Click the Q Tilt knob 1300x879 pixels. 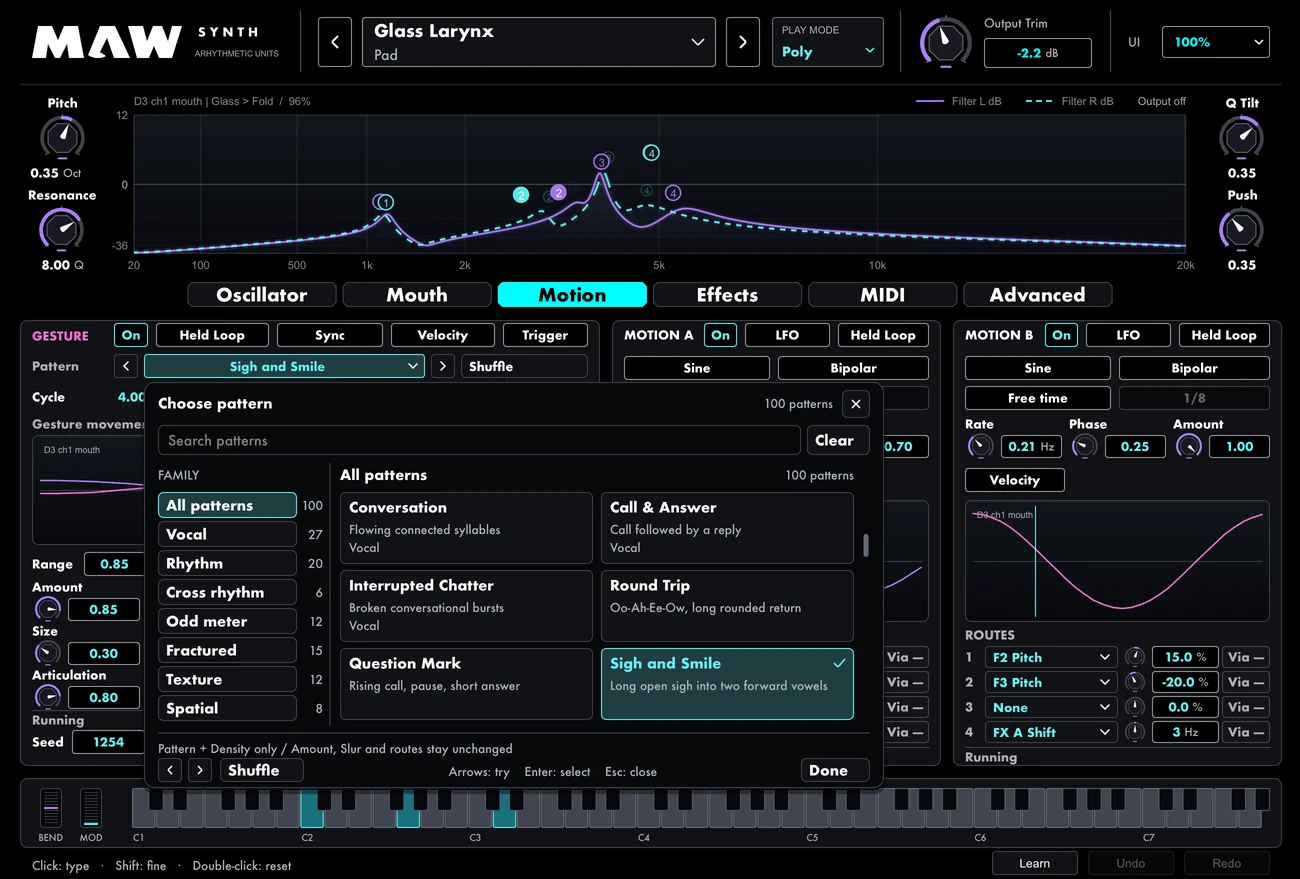click(1241, 136)
